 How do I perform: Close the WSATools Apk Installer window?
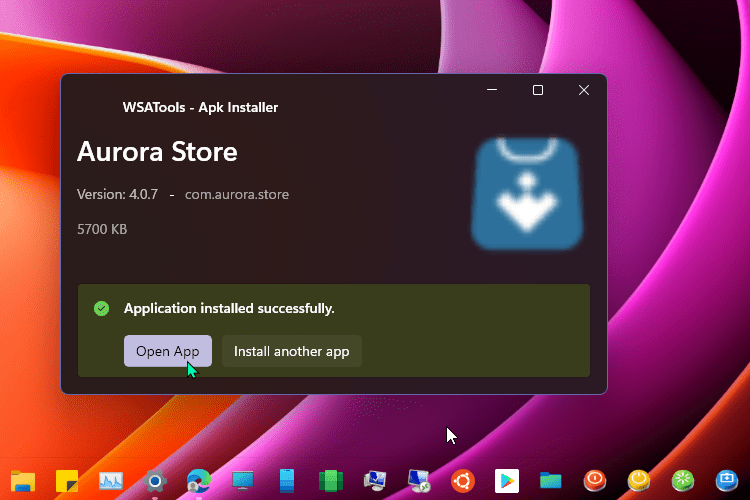click(x=584, y=90)
